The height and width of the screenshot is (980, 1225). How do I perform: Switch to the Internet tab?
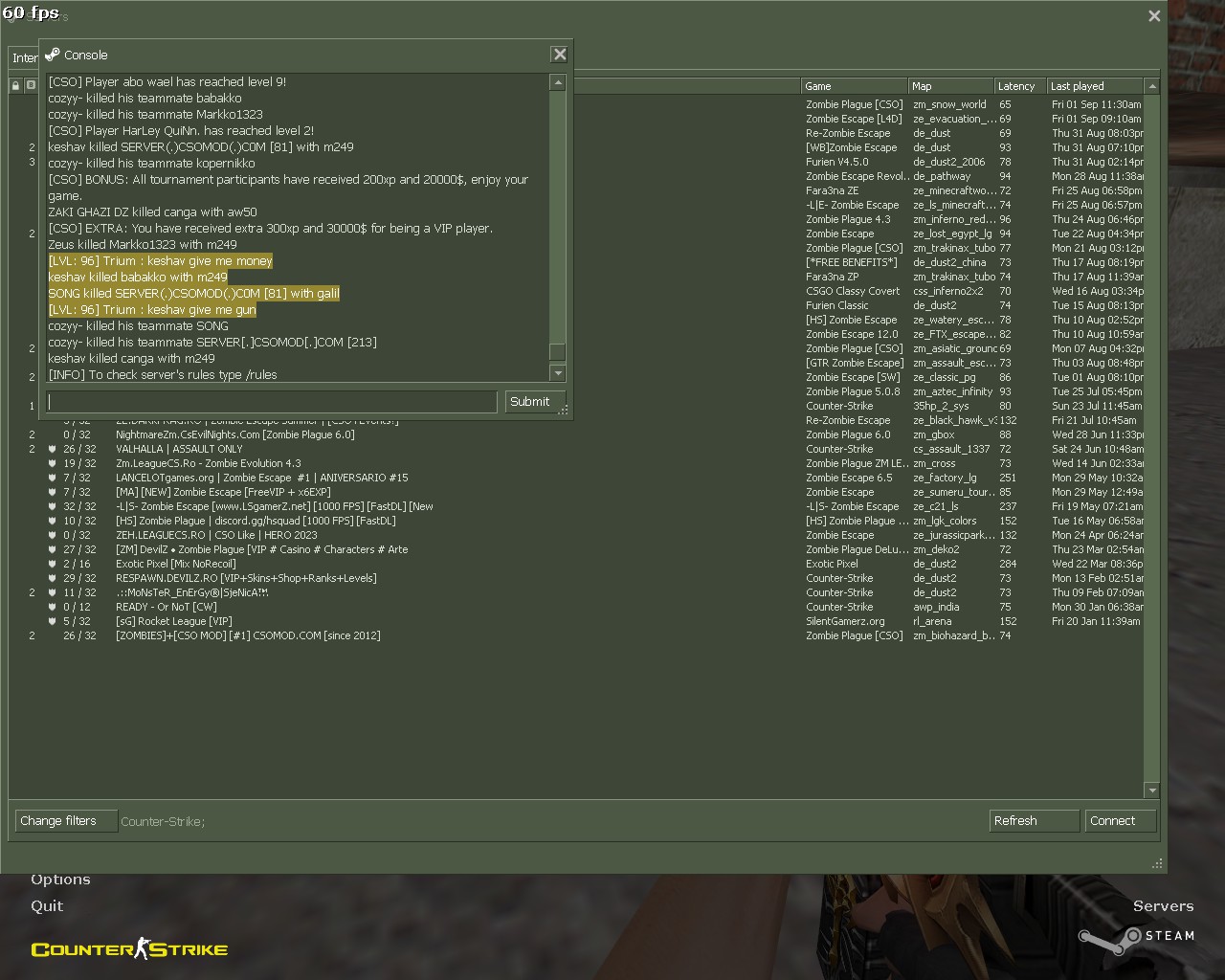pos(24,57)
